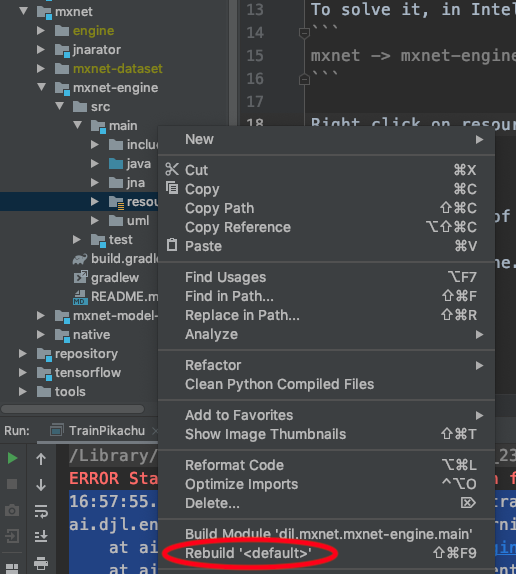Viewport: 516px width, 574px height.
Task: Select Paste from context menu
Action: pyautogui.click(x=326, y=246)
